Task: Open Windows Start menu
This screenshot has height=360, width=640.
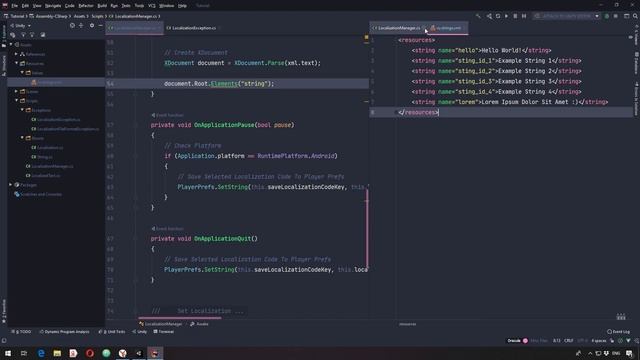Action: [8, 353]
